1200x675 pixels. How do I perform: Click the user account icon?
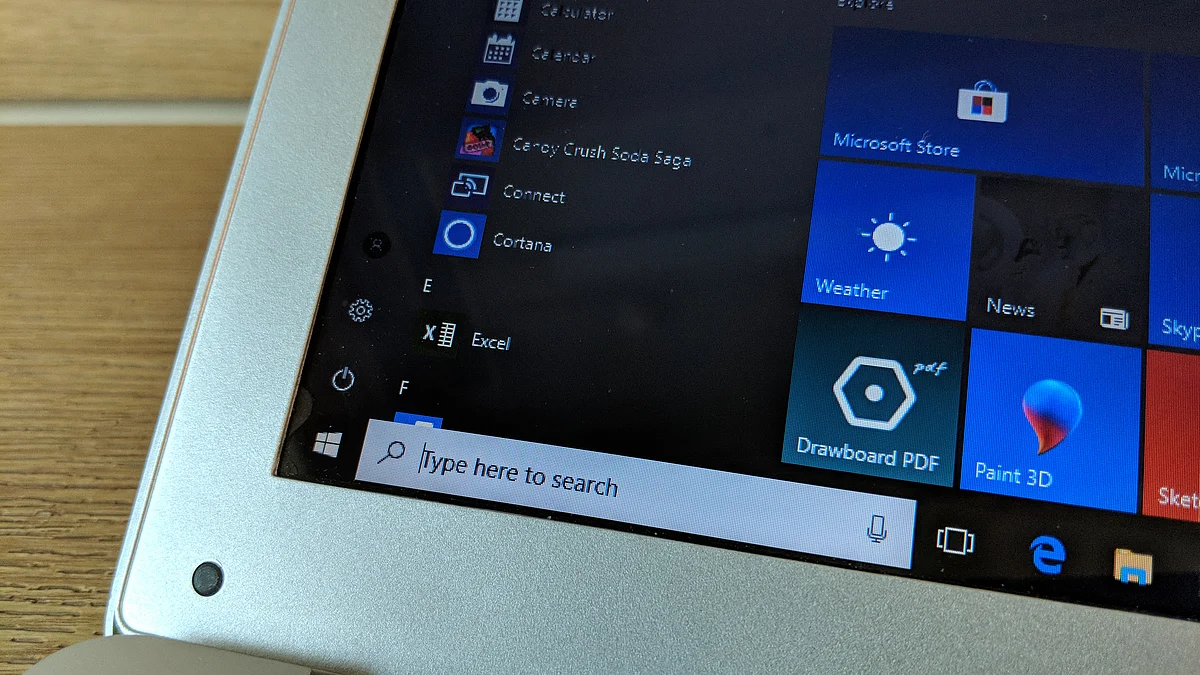[377, 243]
